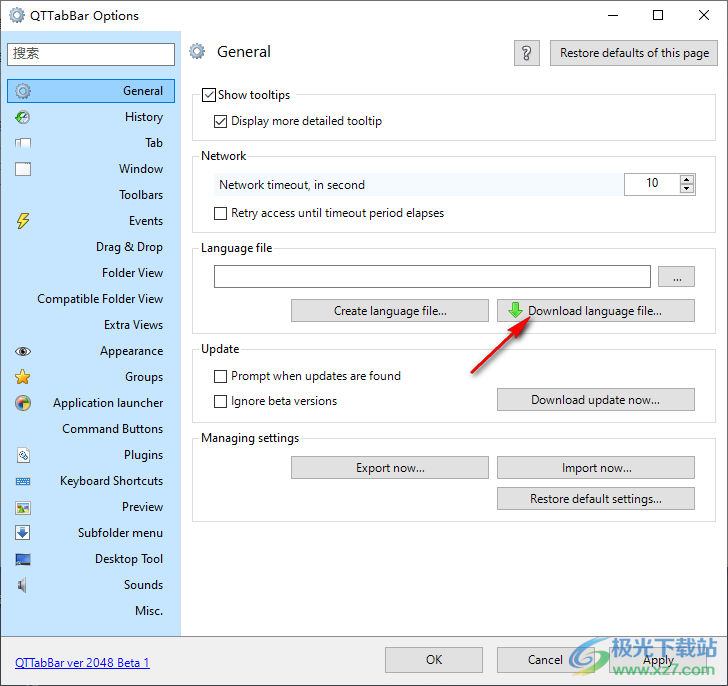Screen dimensions: 728x686
Task: Click the language file path field
Action: 432,277
